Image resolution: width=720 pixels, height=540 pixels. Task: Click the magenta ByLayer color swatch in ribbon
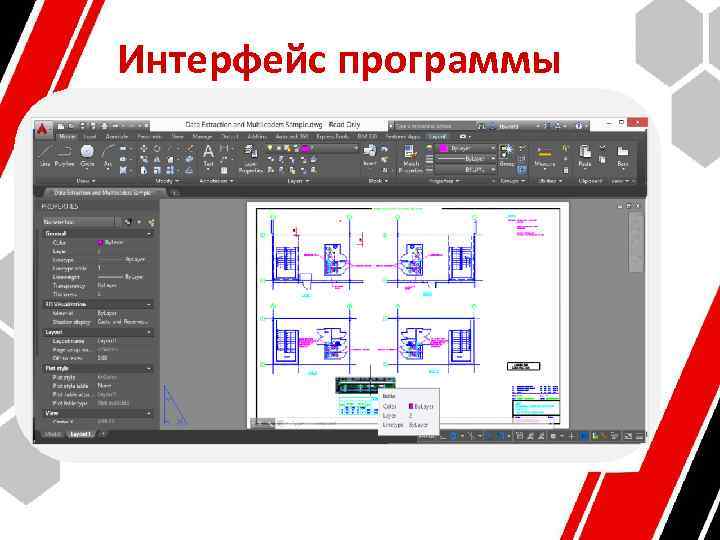pos(443,148)
